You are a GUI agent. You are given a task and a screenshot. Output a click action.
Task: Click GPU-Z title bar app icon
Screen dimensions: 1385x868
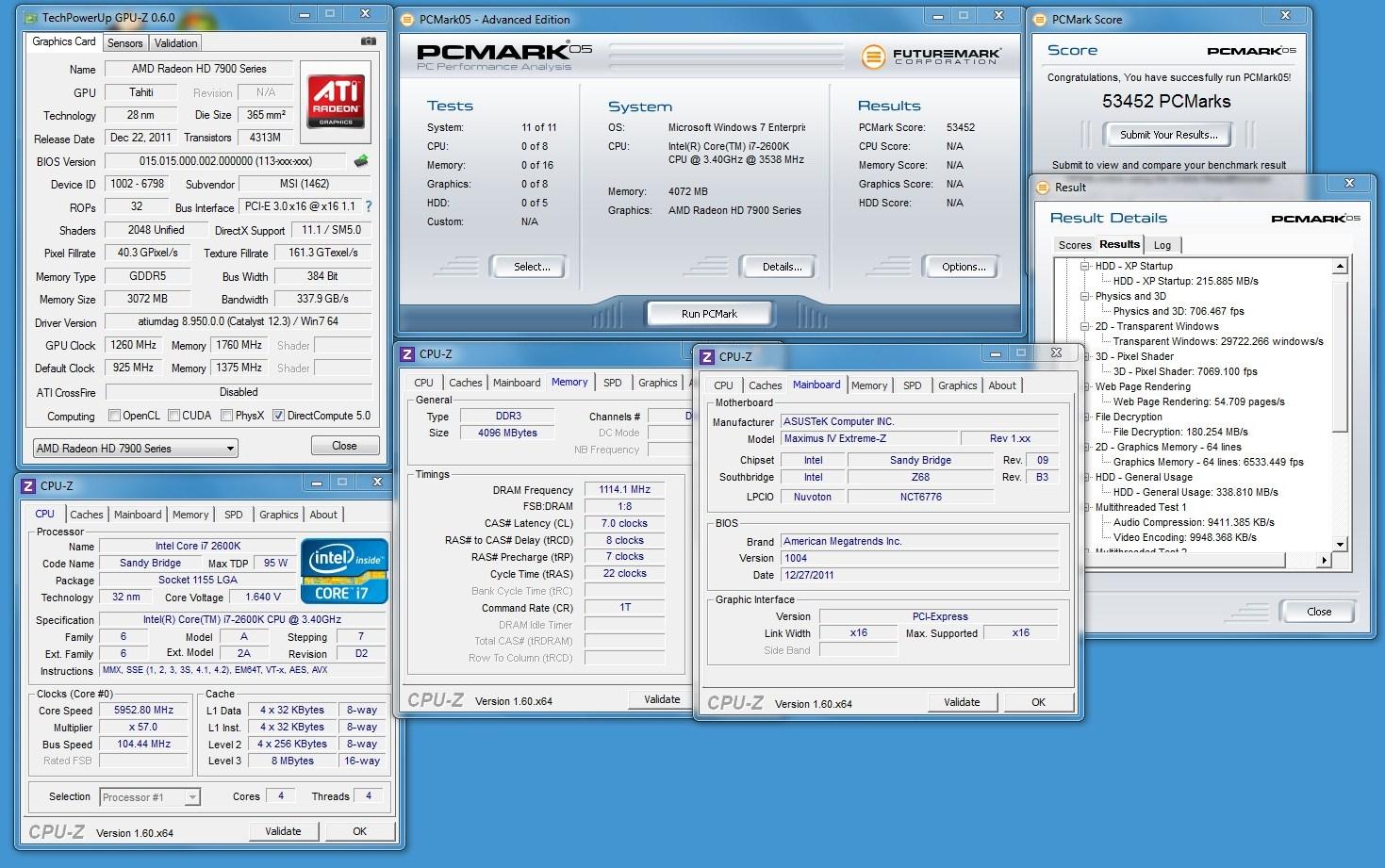(x=31, y=17)
